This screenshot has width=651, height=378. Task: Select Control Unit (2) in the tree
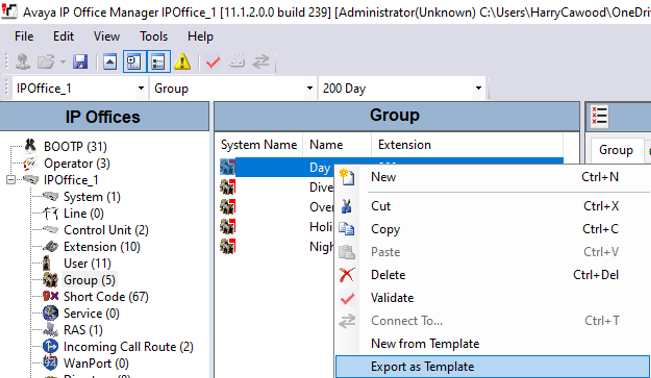[106, 230]
